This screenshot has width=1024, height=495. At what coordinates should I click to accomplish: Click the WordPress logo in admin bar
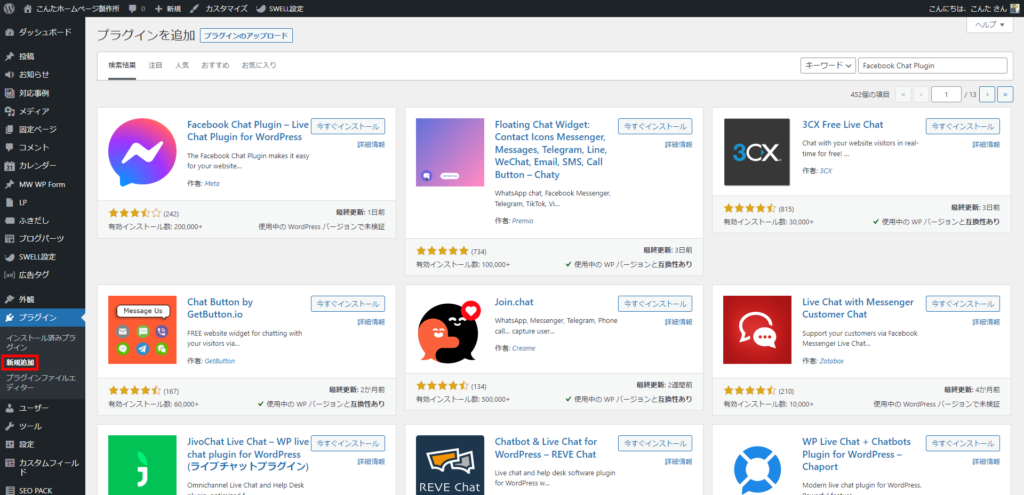(x=9, y=8)
